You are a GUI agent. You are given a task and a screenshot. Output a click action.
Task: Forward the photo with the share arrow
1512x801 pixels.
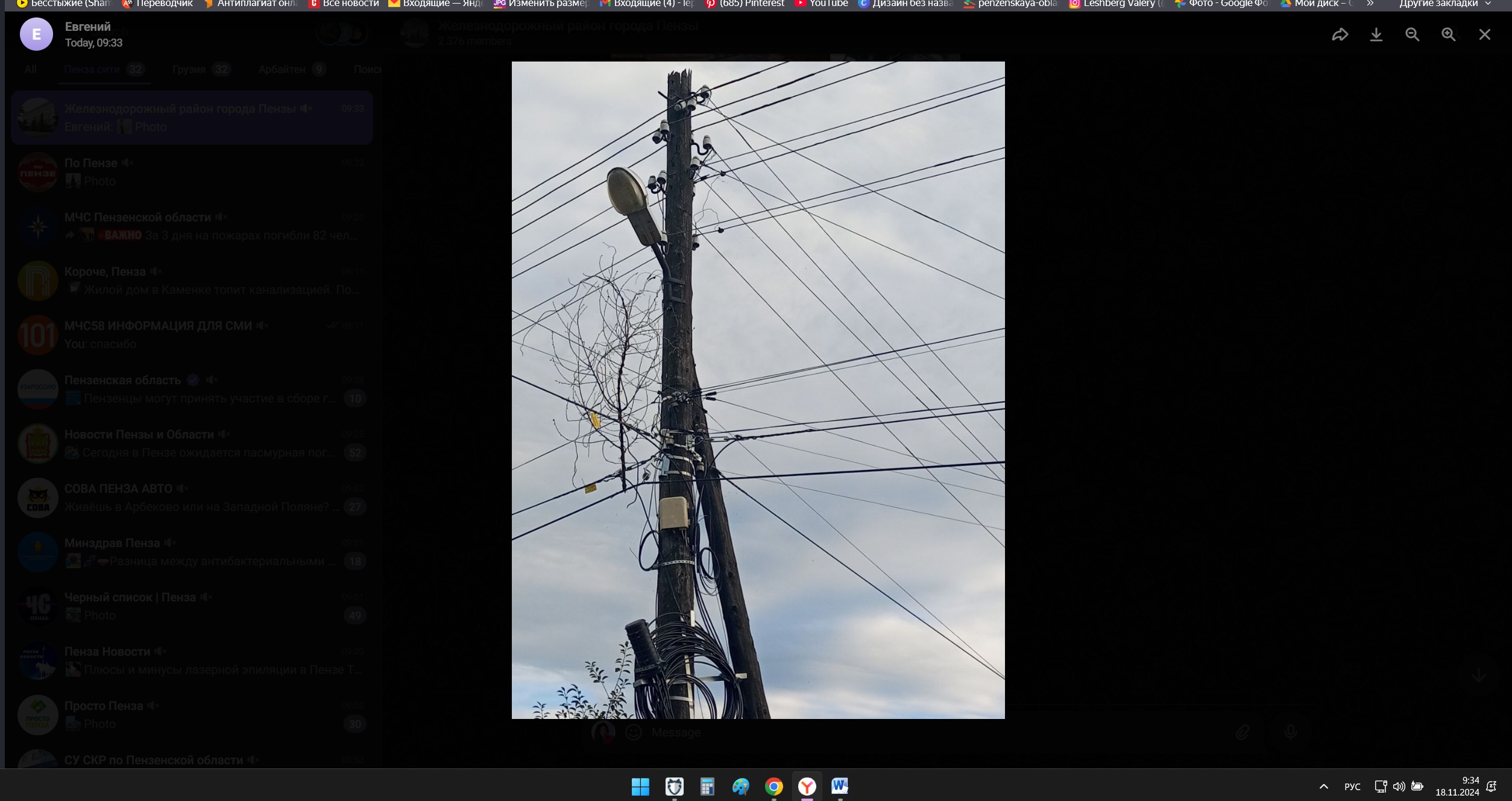[x=1340, y=34]
